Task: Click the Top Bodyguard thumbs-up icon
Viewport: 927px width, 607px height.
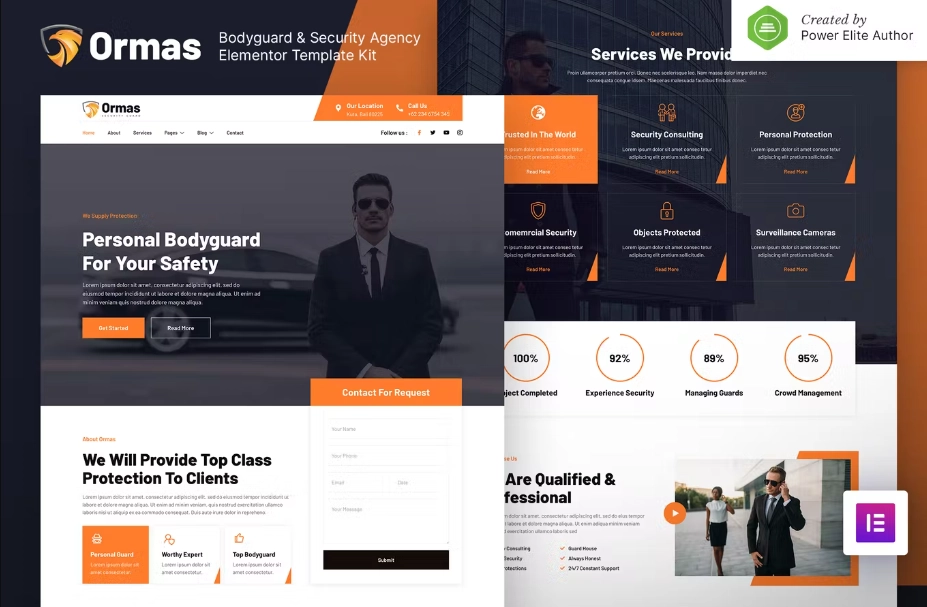Action: [x=239, y=538]
